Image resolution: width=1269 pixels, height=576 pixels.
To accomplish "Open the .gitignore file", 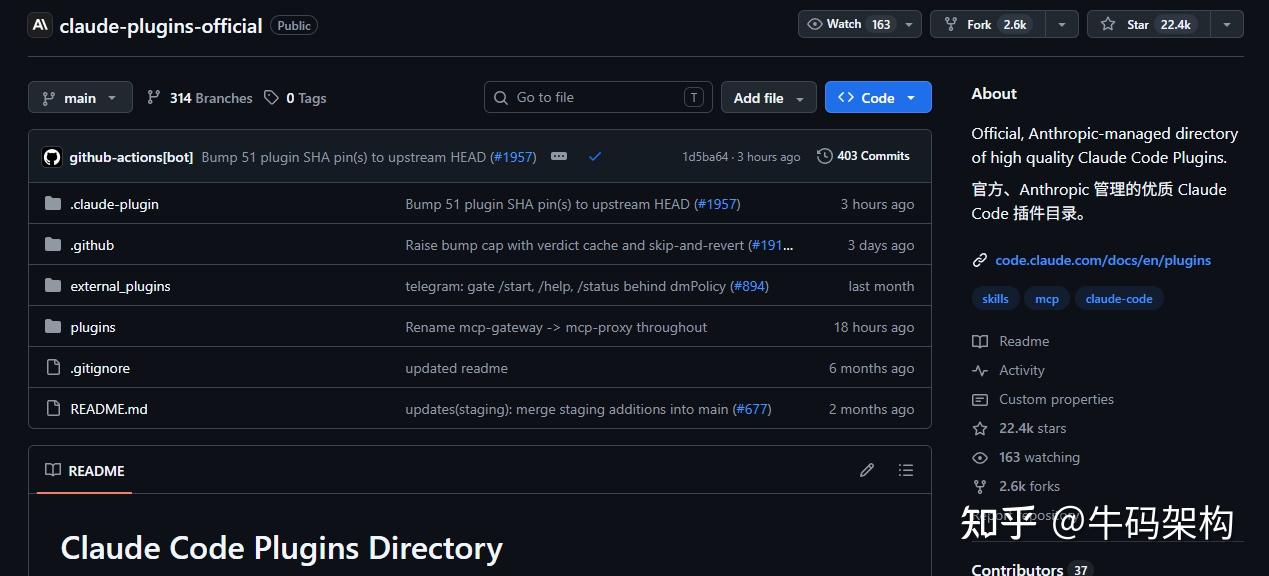I will [100, 368].
